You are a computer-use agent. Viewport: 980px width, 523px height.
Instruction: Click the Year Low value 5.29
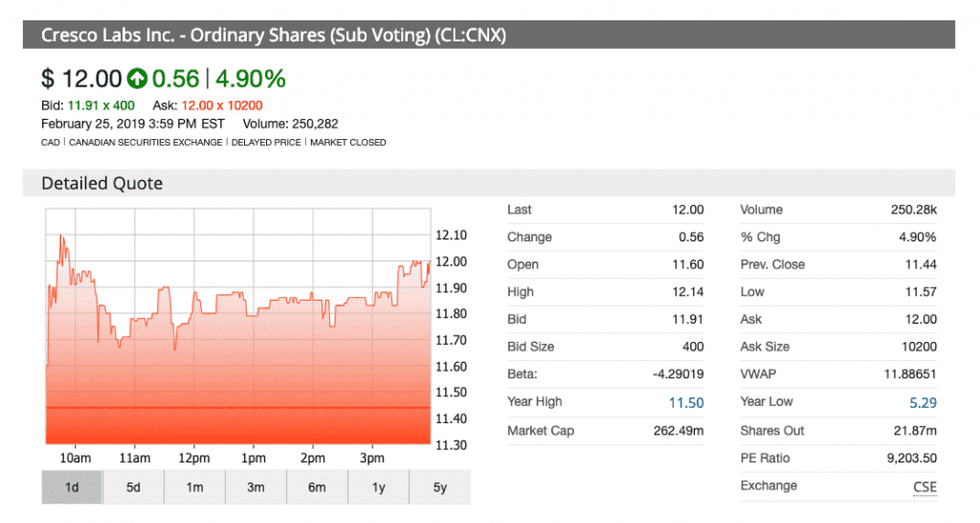921,402
